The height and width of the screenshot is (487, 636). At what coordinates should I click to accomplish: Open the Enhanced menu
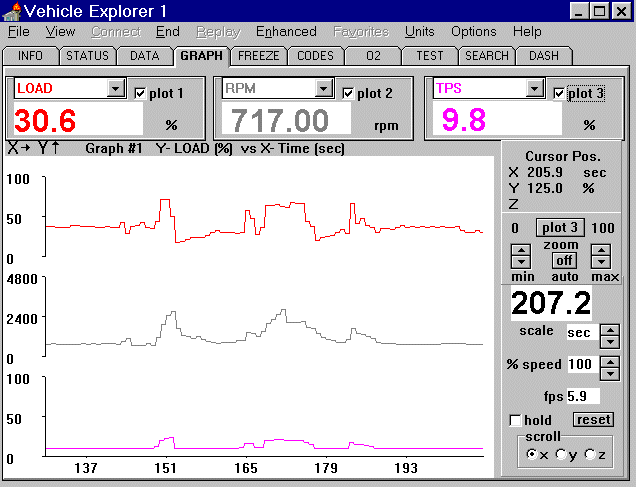tap(286, 32)
